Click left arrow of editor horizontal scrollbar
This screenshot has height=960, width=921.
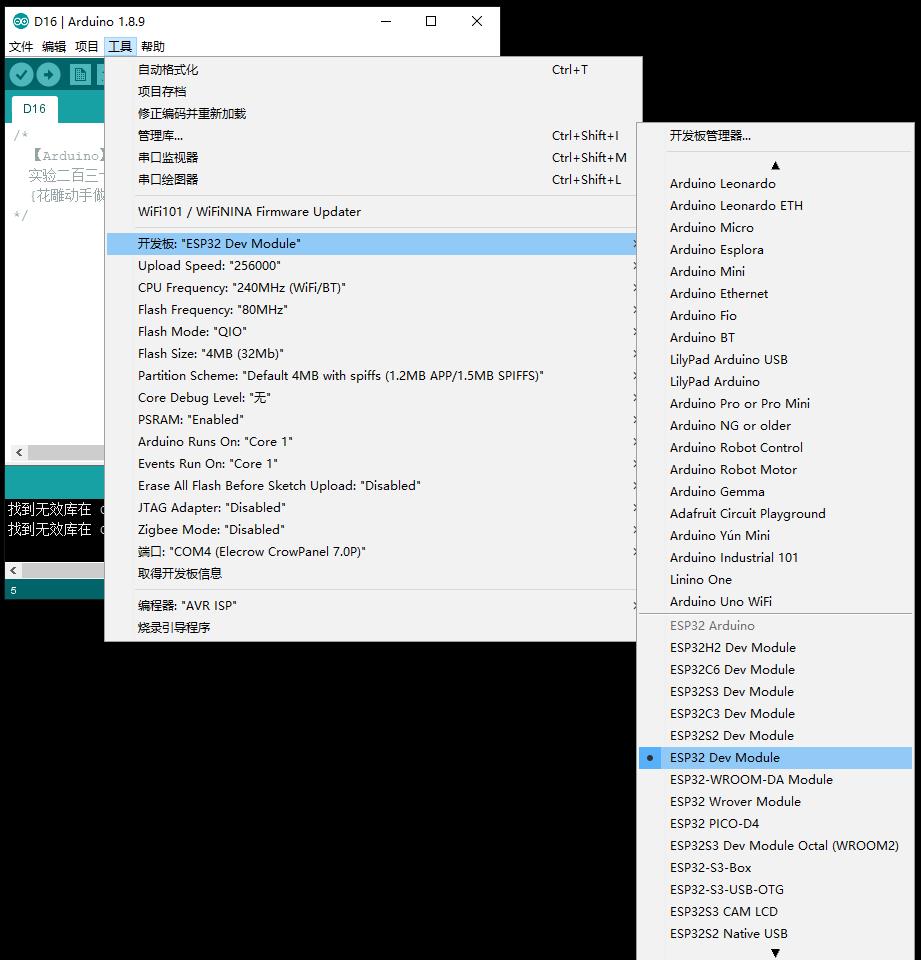pos(19,452)
